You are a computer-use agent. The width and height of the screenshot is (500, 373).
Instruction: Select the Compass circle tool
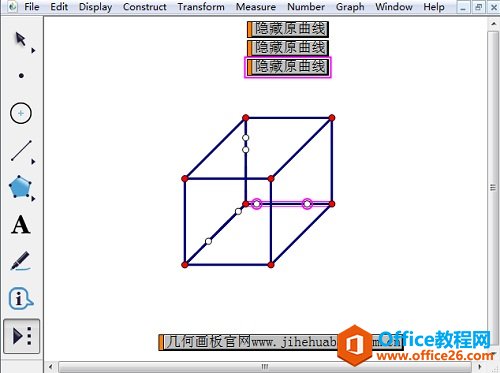21,113
